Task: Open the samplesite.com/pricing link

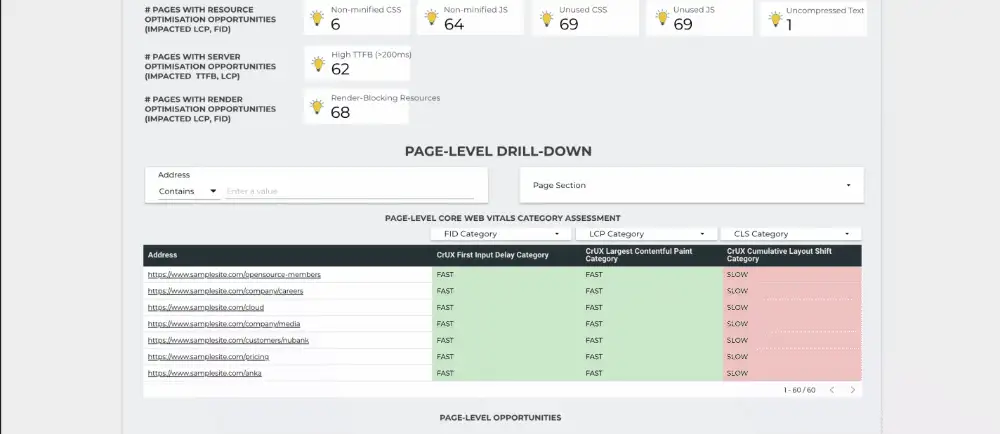Action: [x=208, y=357]
